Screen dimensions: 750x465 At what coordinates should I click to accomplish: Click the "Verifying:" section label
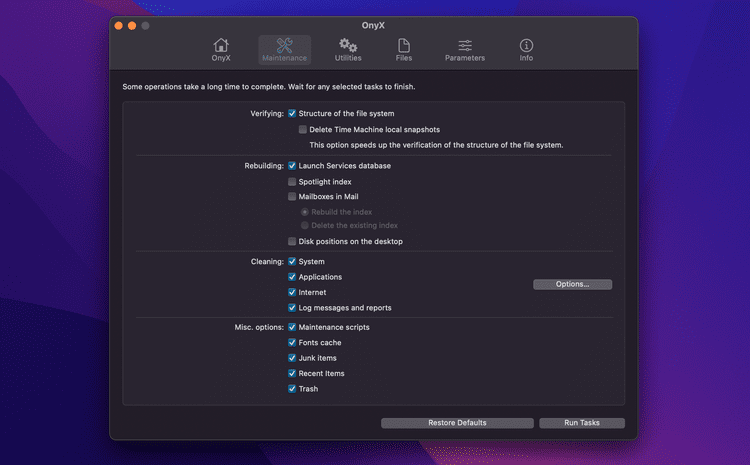267,113
